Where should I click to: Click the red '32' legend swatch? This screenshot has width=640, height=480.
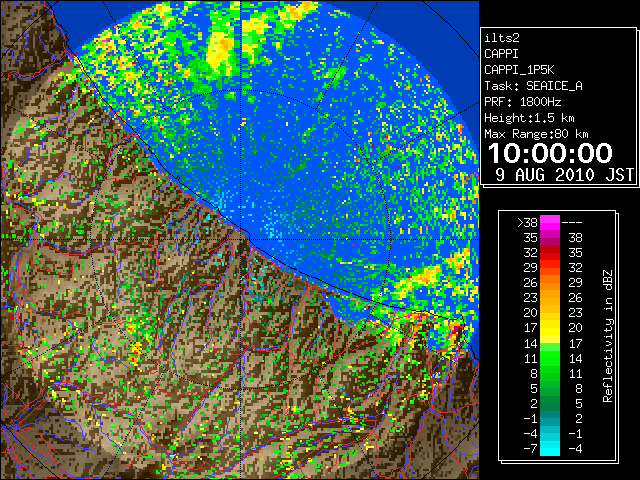[550, 253]
